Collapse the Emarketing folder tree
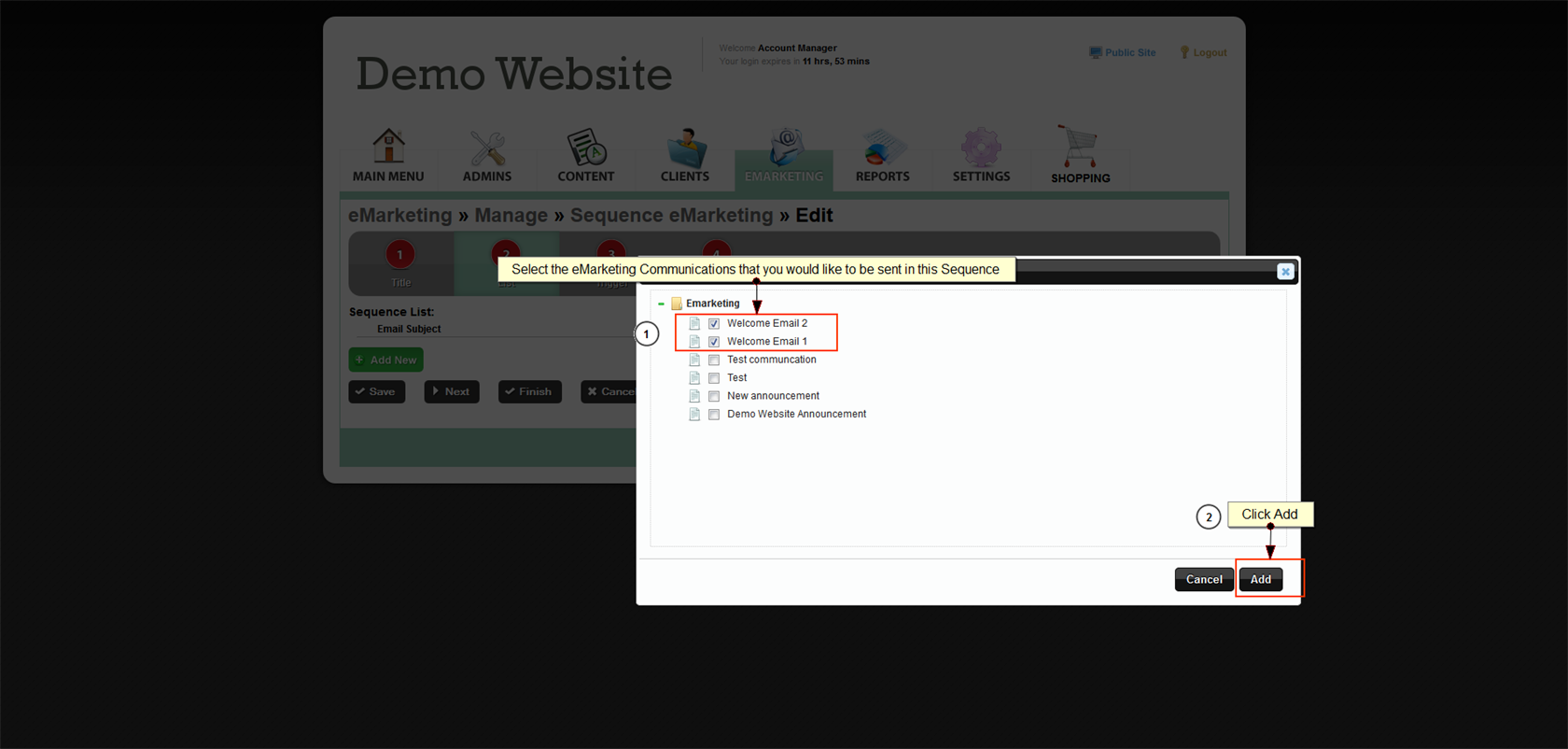 [x=661, y=304]
